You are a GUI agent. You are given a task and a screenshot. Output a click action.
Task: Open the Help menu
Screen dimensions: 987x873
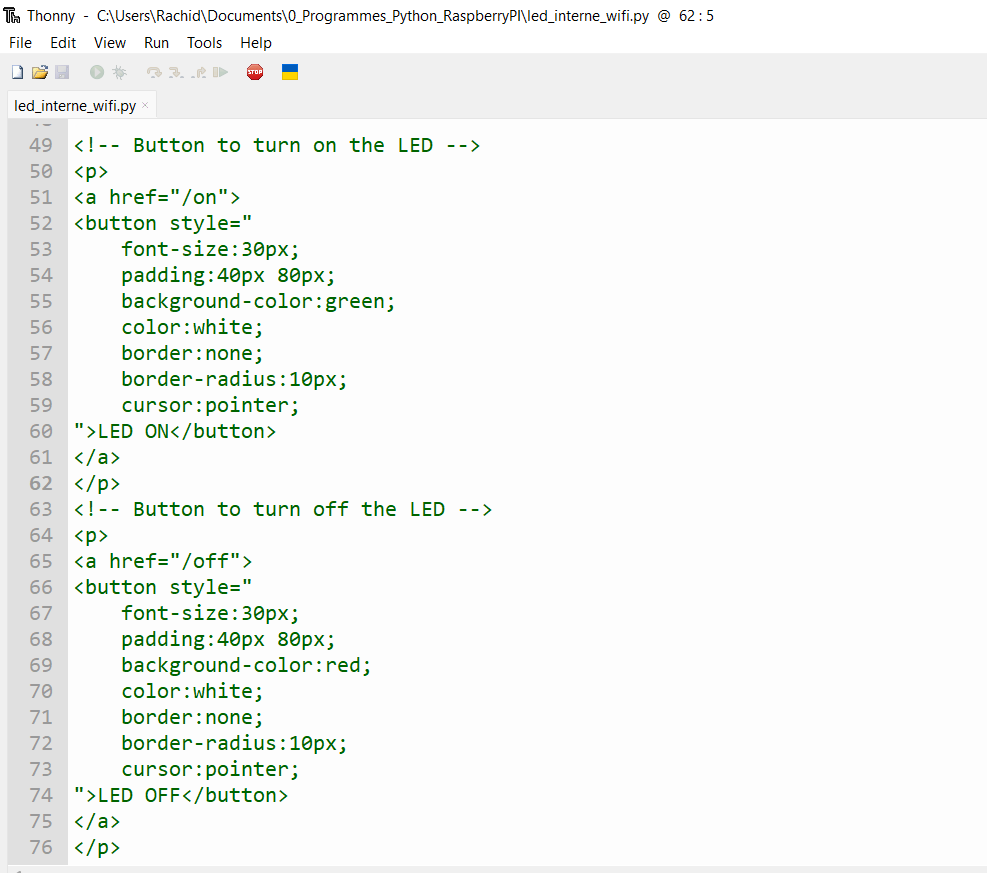(256, 43)
